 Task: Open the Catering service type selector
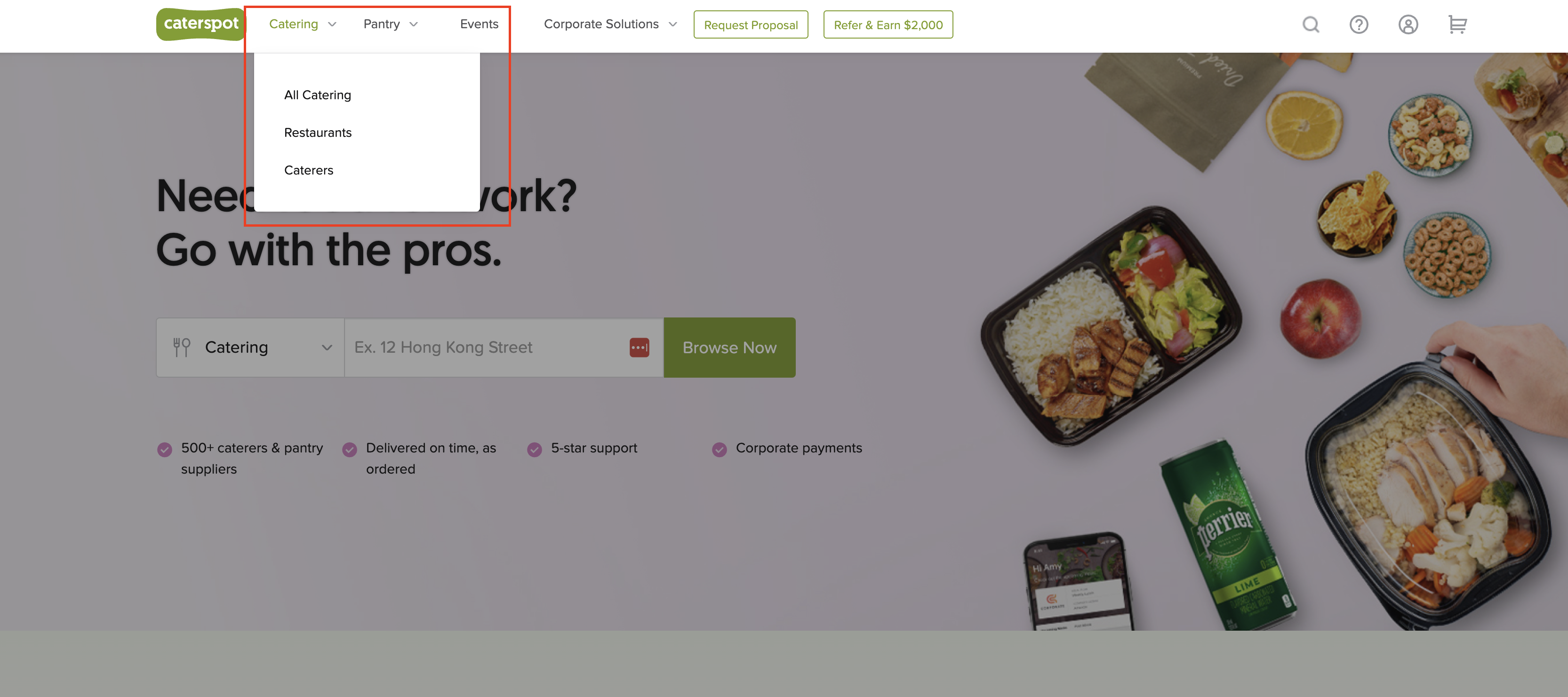click(250, 348)
